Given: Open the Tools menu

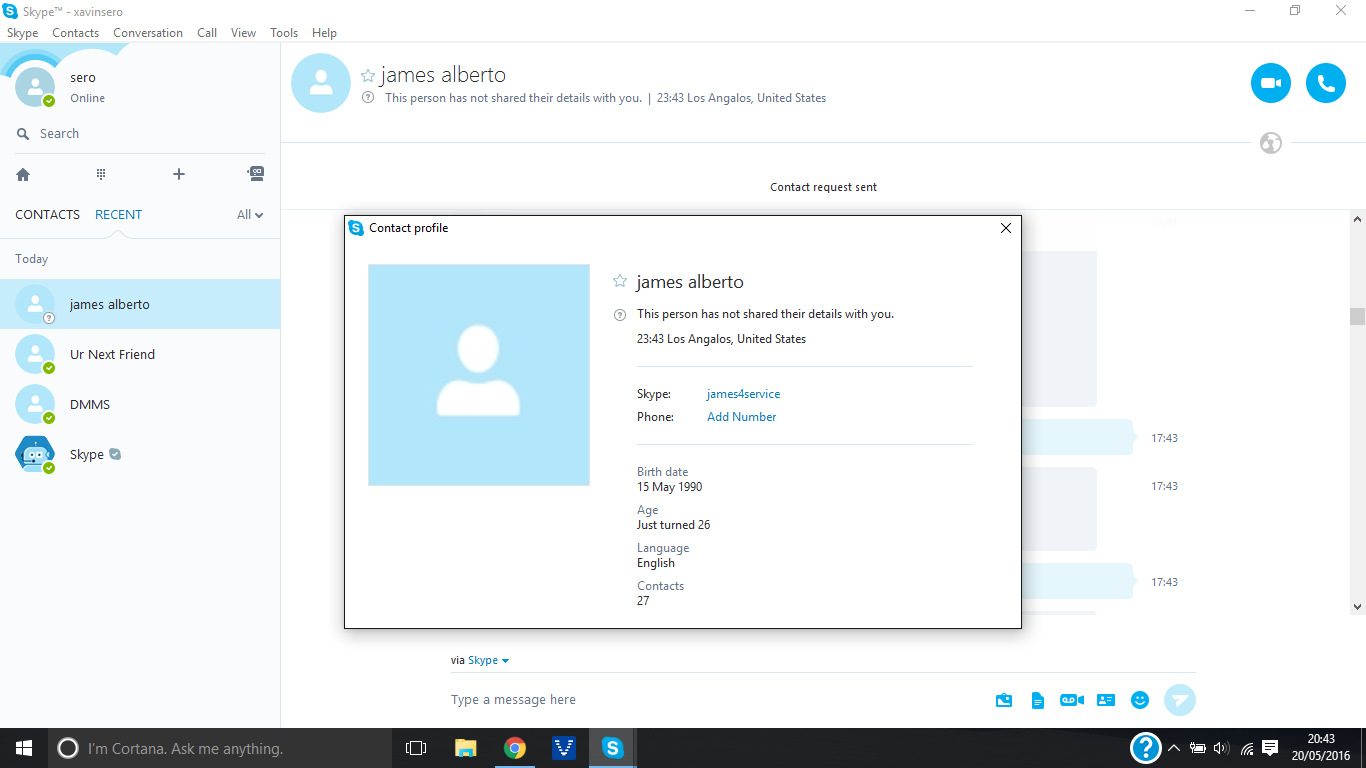Looking at the screenshot, I should point(284,33).
